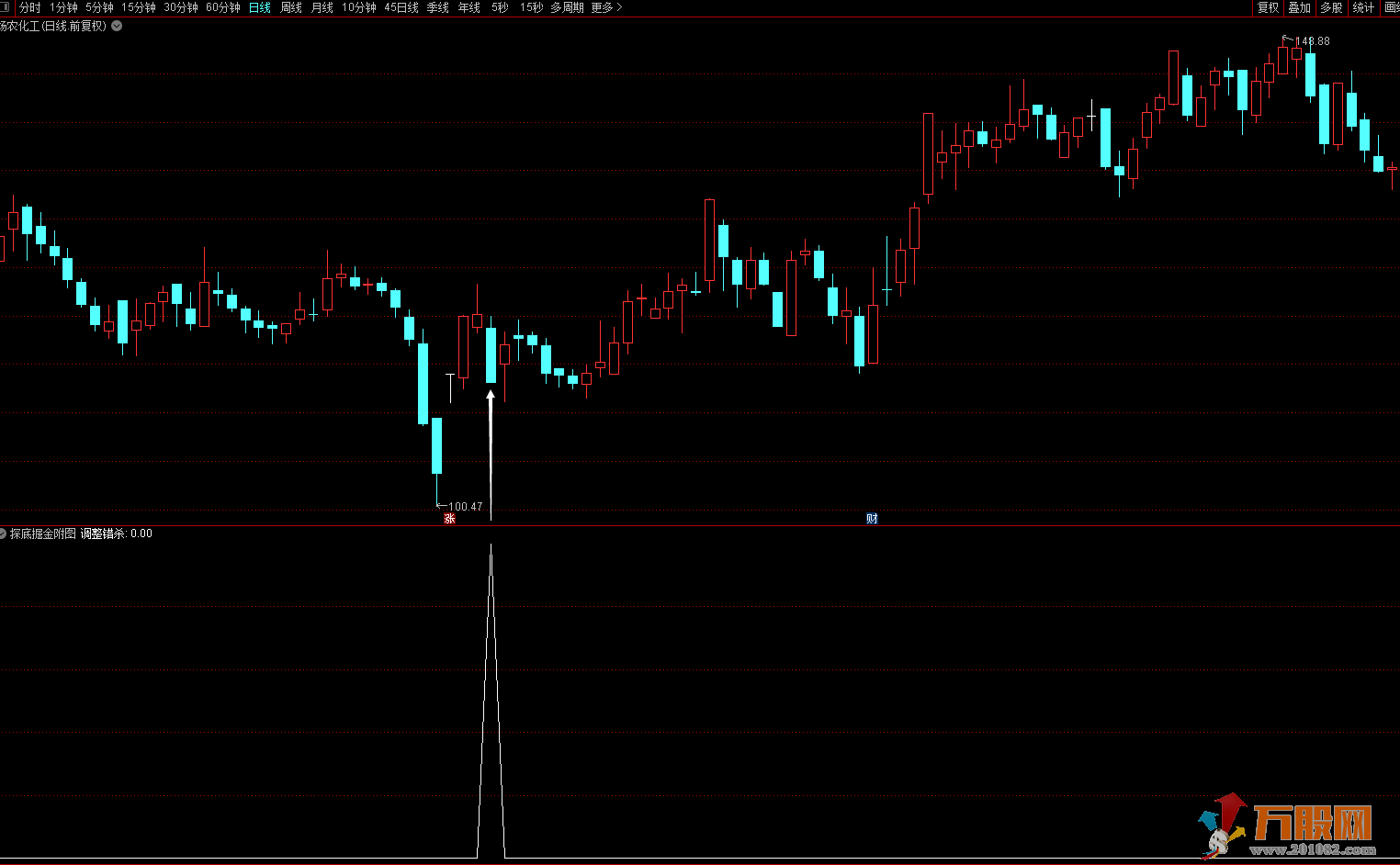The height and width of the screenshot is (865, 1400).
Task: Select the 5分钟 chart period
Action: [x=99, y=7]
